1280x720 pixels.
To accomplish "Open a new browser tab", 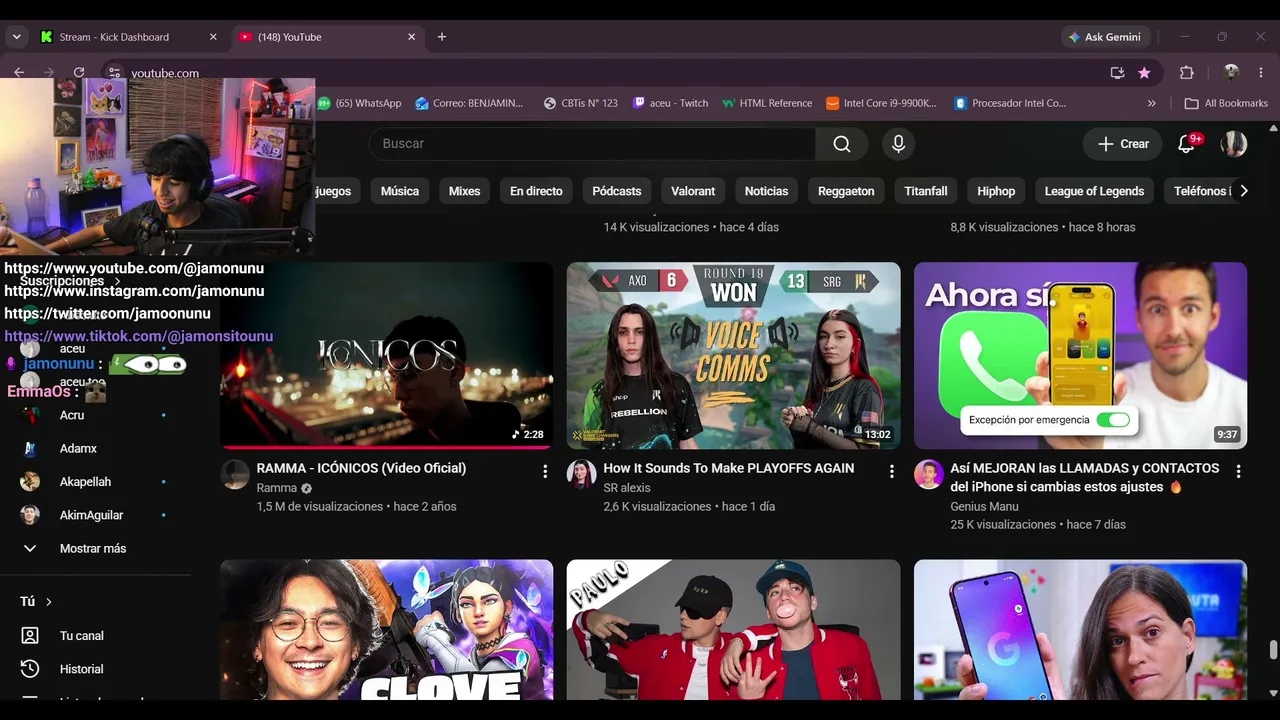I will (442, 37).
